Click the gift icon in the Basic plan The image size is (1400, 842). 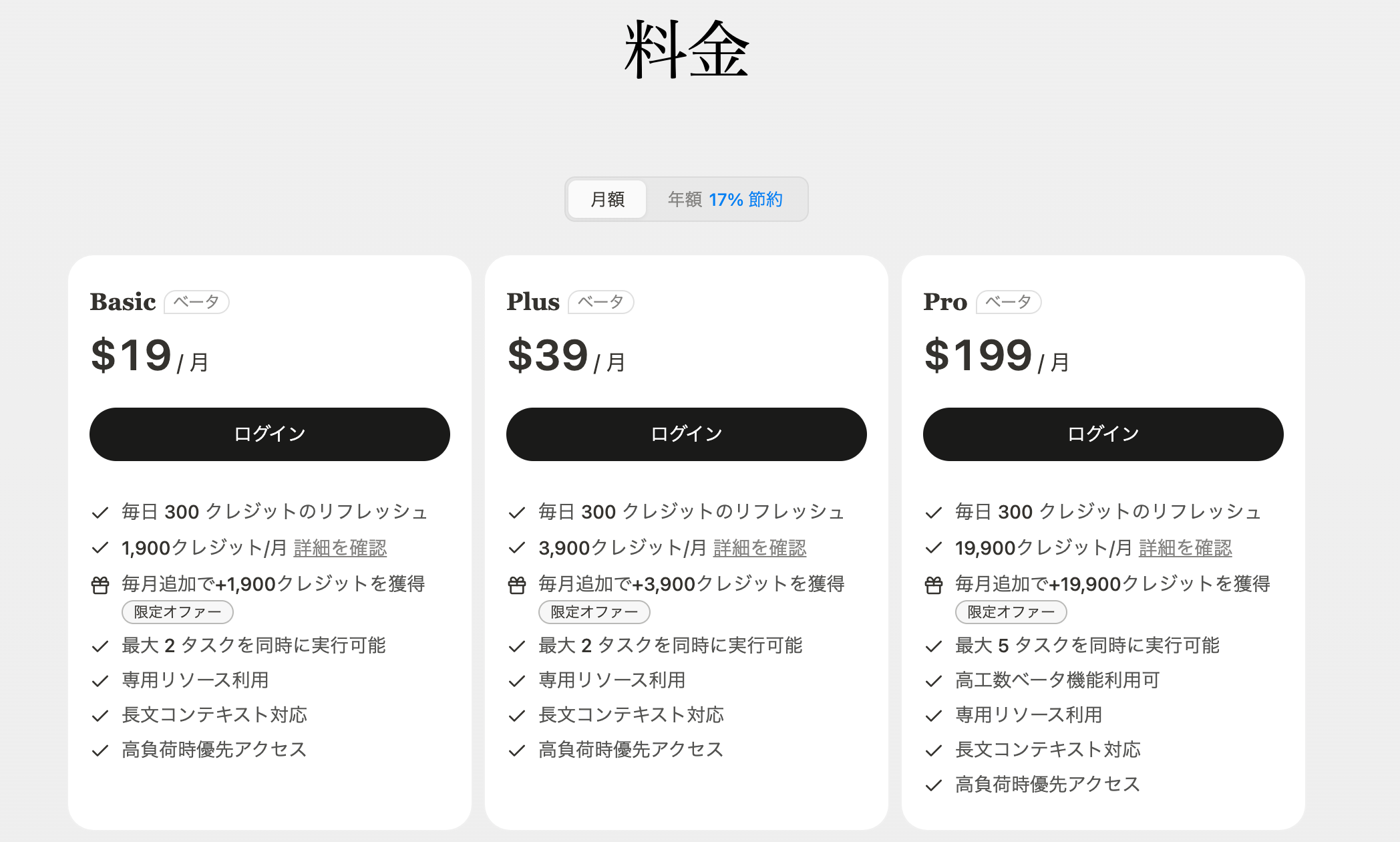(100, 585)
